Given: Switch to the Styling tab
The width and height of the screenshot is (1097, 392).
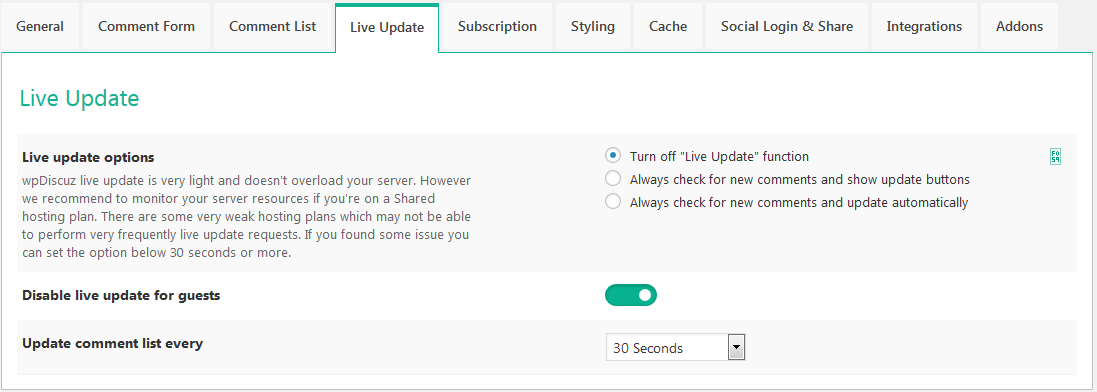Looking at the screenshot, I should [593, 27].
